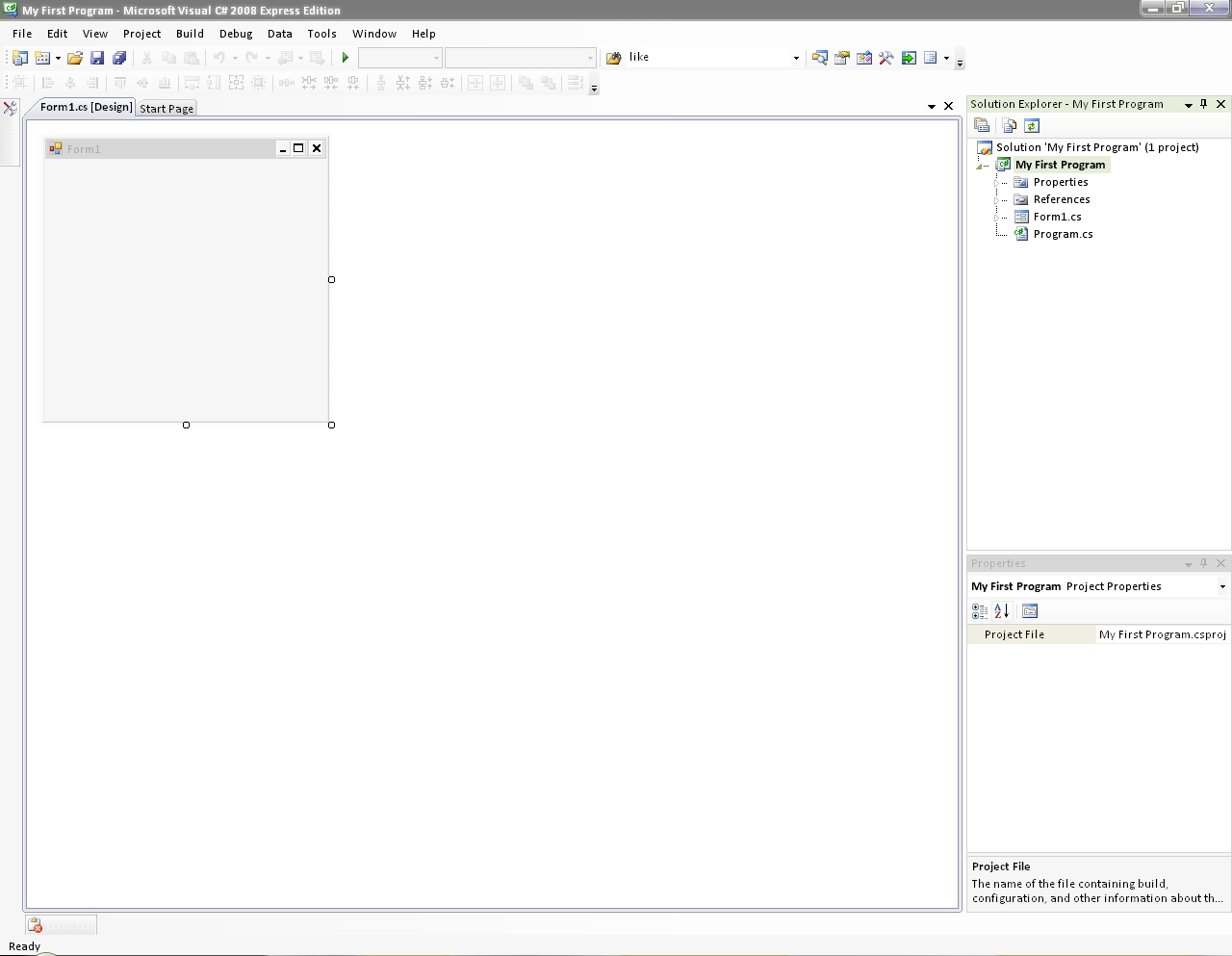The height and width of the screenshot is (956, 1232).
Task: Click the Start Page green arrow icon
Action: [909, 58]
